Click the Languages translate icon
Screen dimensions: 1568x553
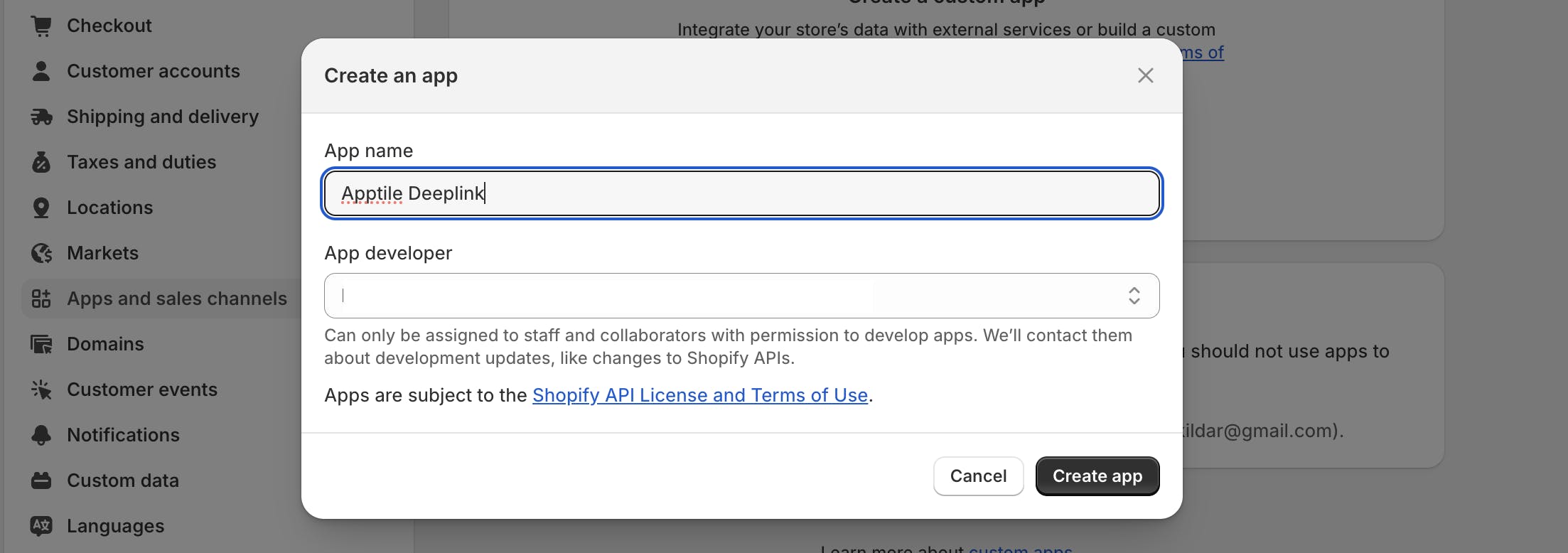[41, 526]
